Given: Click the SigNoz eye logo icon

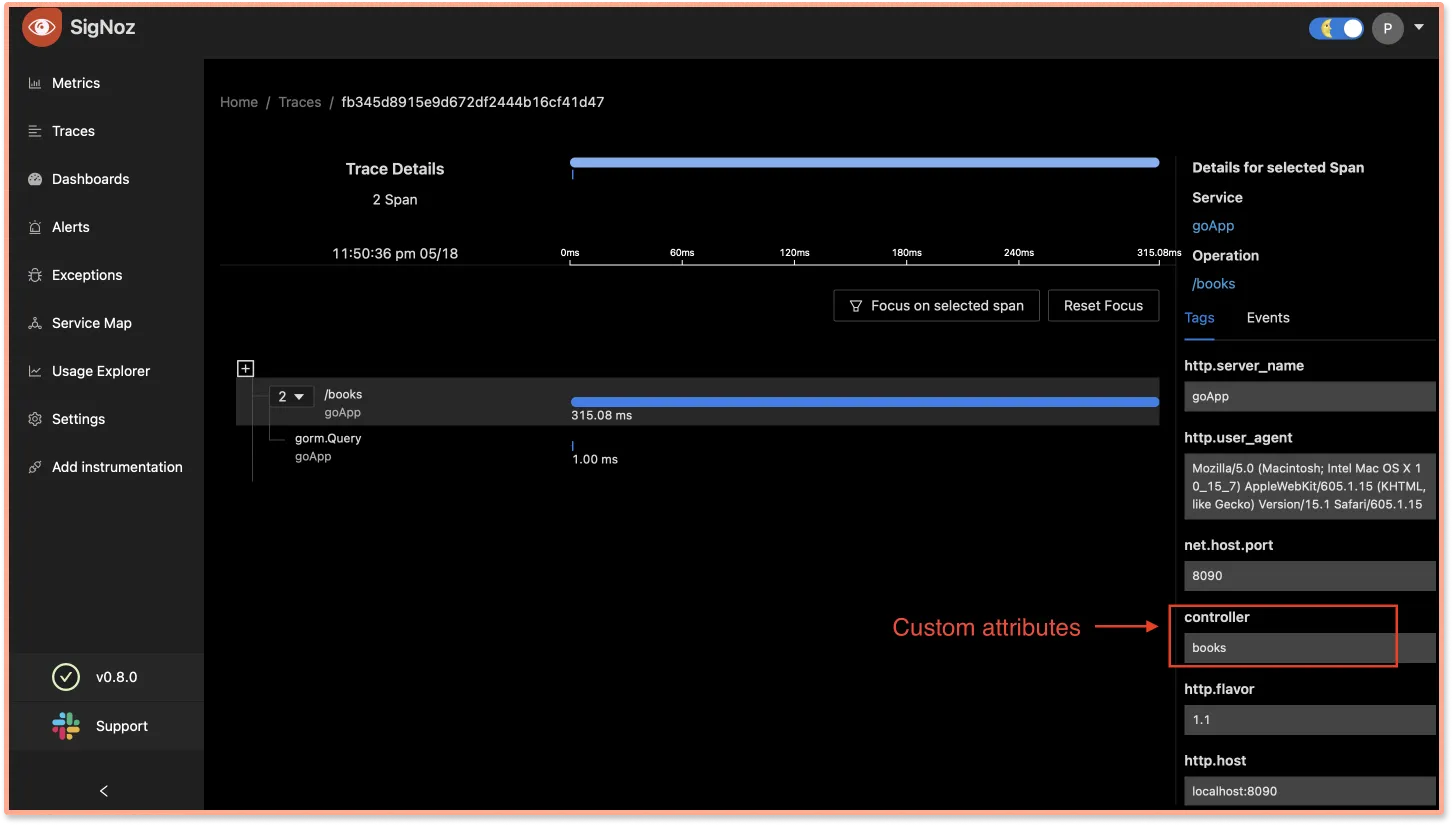Looking at the screenshot, I should click(x=42, y=27).
